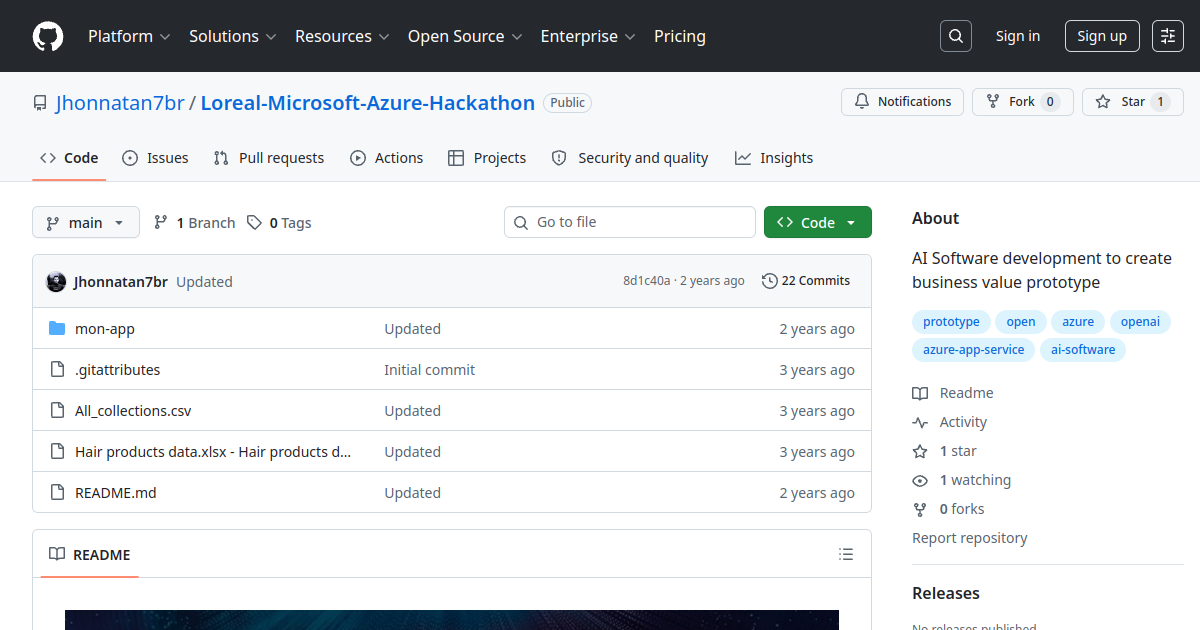Switch to the Projects tab
This screenshot has width=1200, height=630.
487,158
